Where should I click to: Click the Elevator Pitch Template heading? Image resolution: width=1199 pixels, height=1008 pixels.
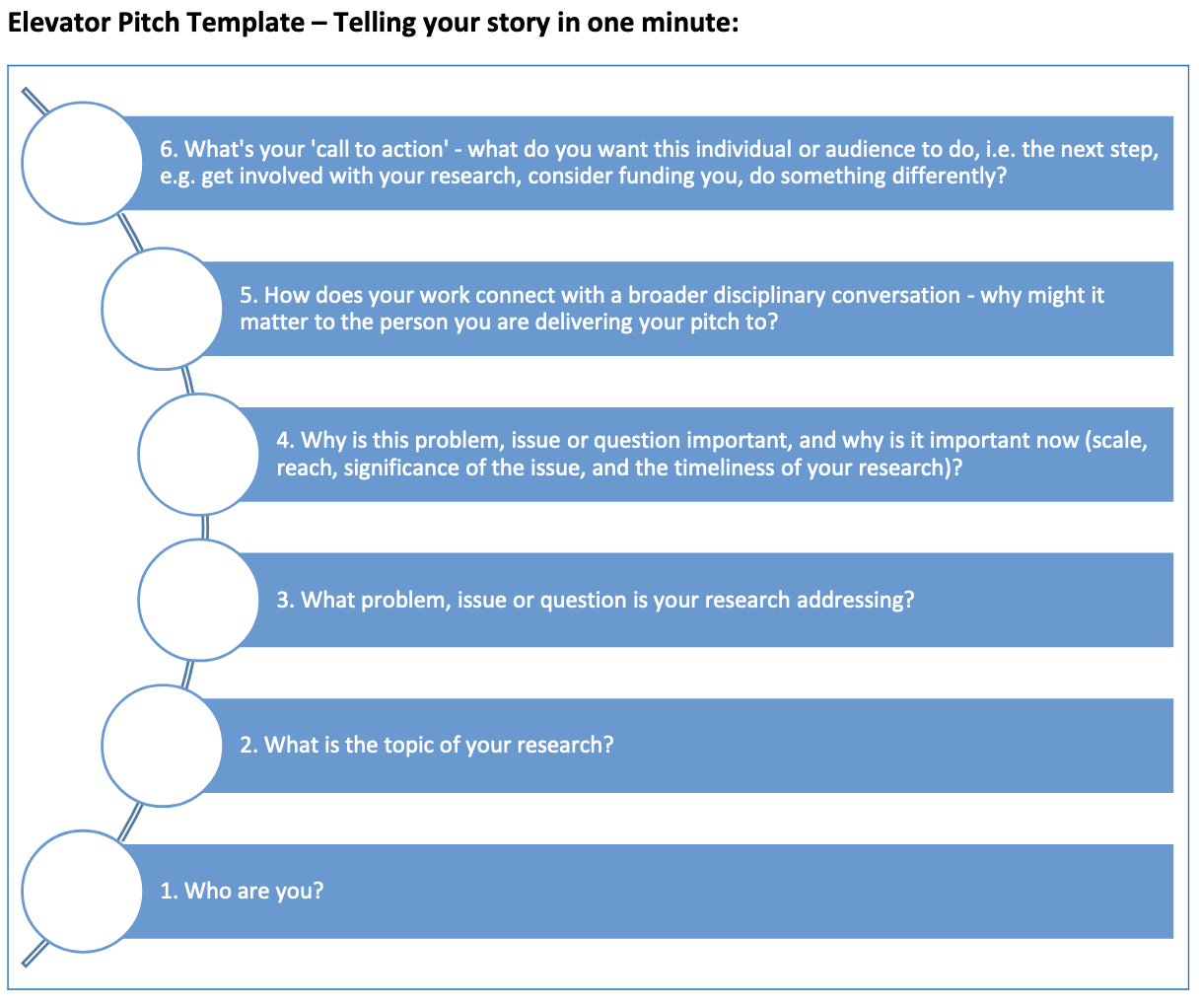tap(373, 22)
